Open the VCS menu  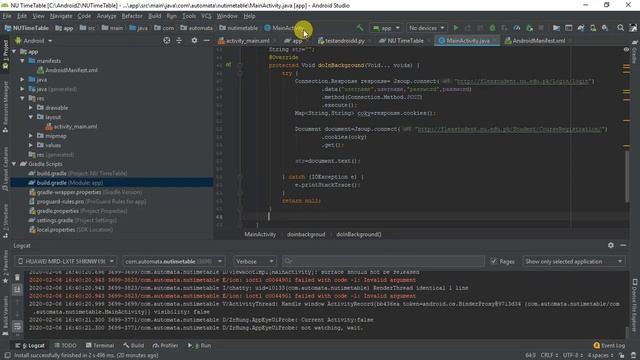point(206,16)
